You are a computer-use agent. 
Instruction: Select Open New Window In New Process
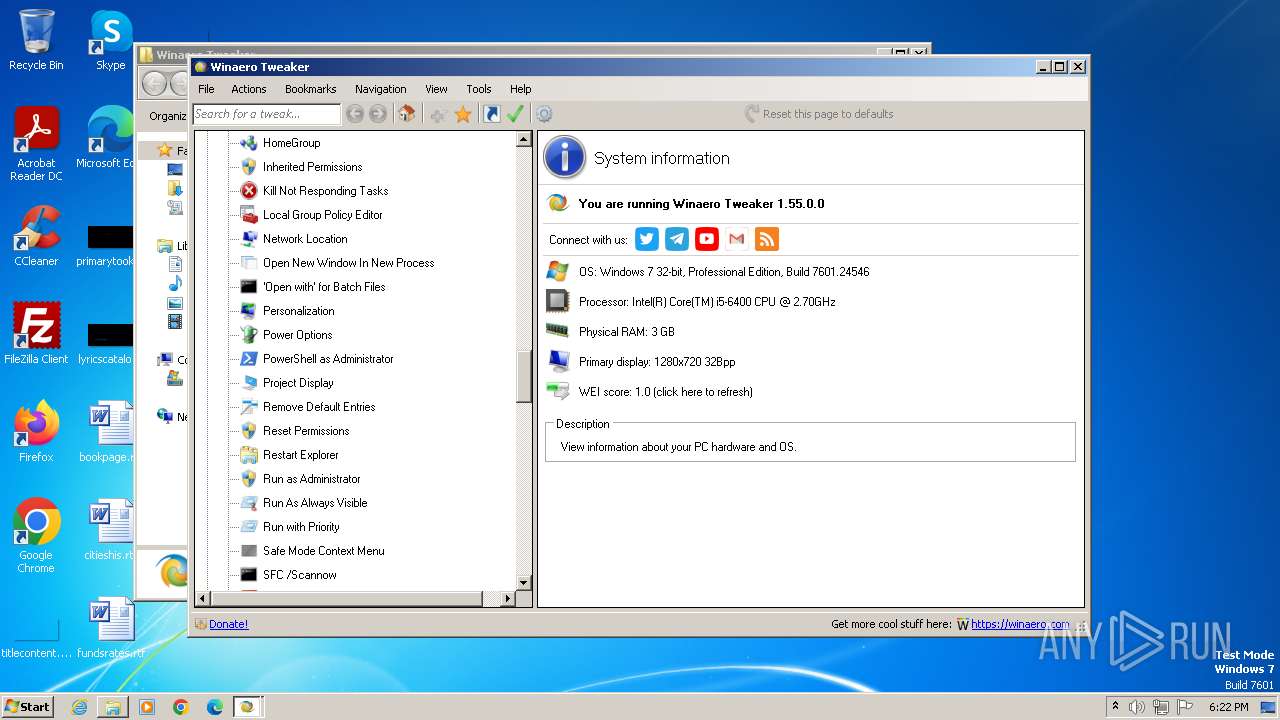tap(348, 263)
